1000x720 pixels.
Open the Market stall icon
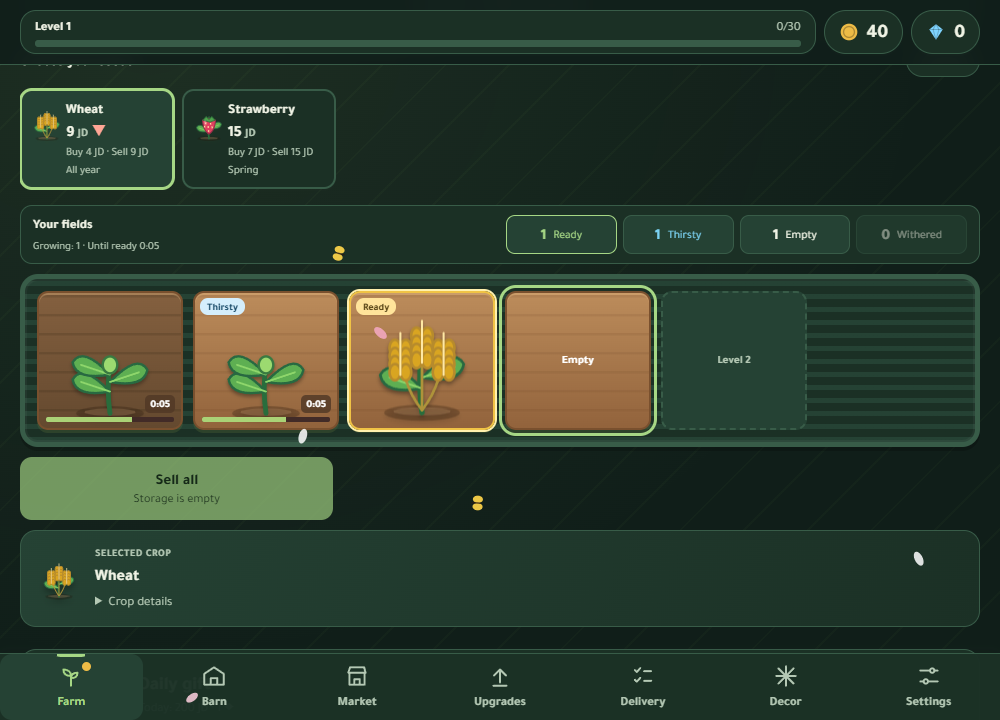click(x=357, y=676)
